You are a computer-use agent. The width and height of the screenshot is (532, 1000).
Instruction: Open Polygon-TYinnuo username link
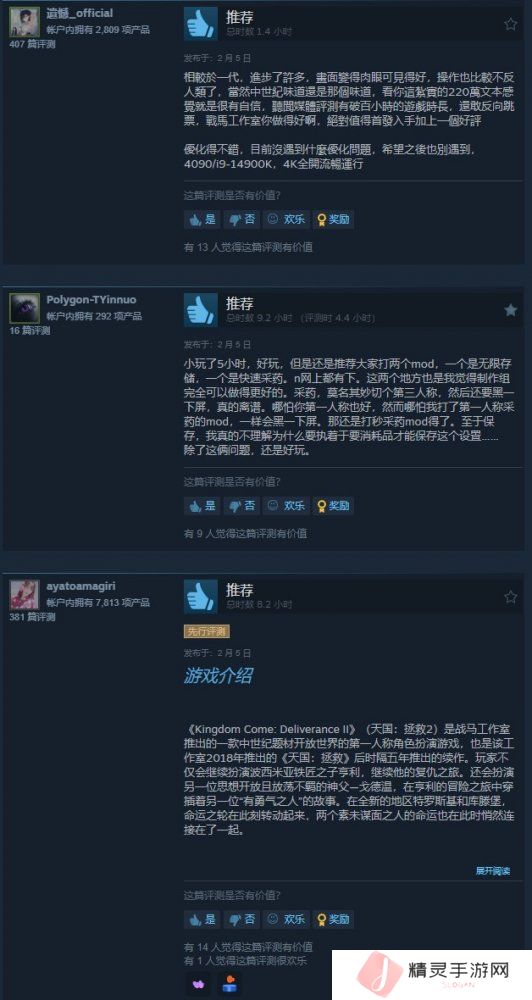pyautogui.click(x=91, y=300)
